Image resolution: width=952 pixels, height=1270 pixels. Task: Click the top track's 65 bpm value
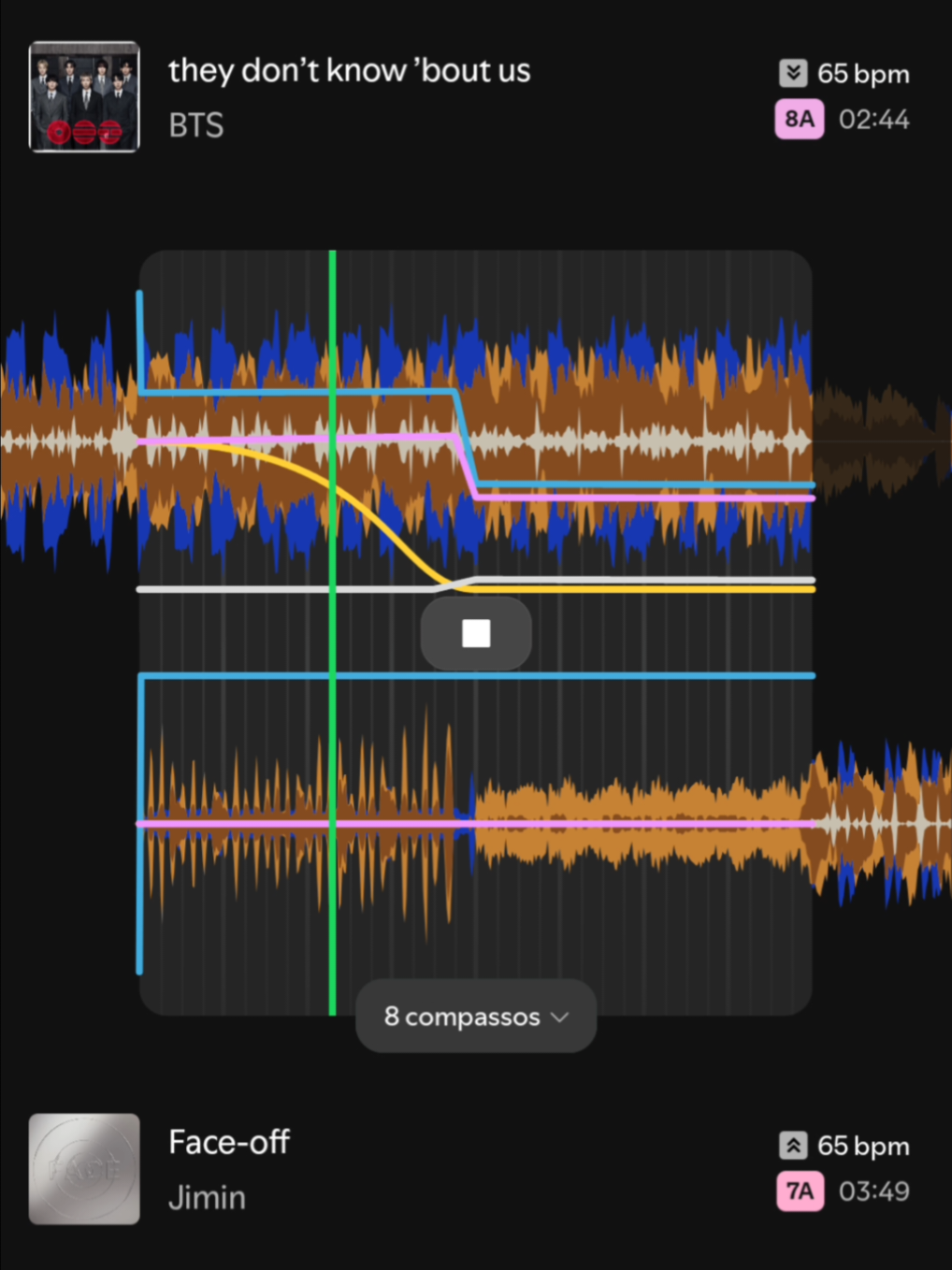click(863, 74)
